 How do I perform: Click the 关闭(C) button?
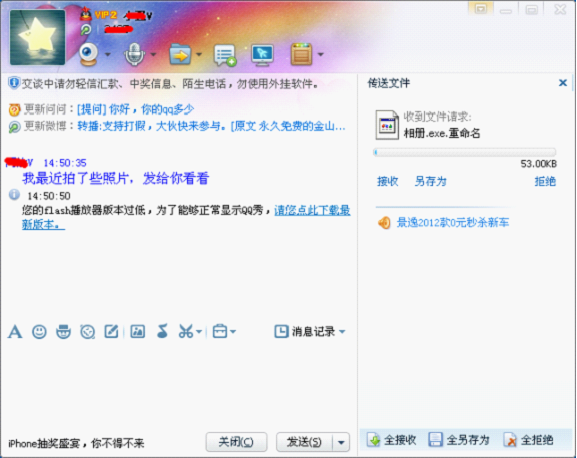[x=236, y=442]
